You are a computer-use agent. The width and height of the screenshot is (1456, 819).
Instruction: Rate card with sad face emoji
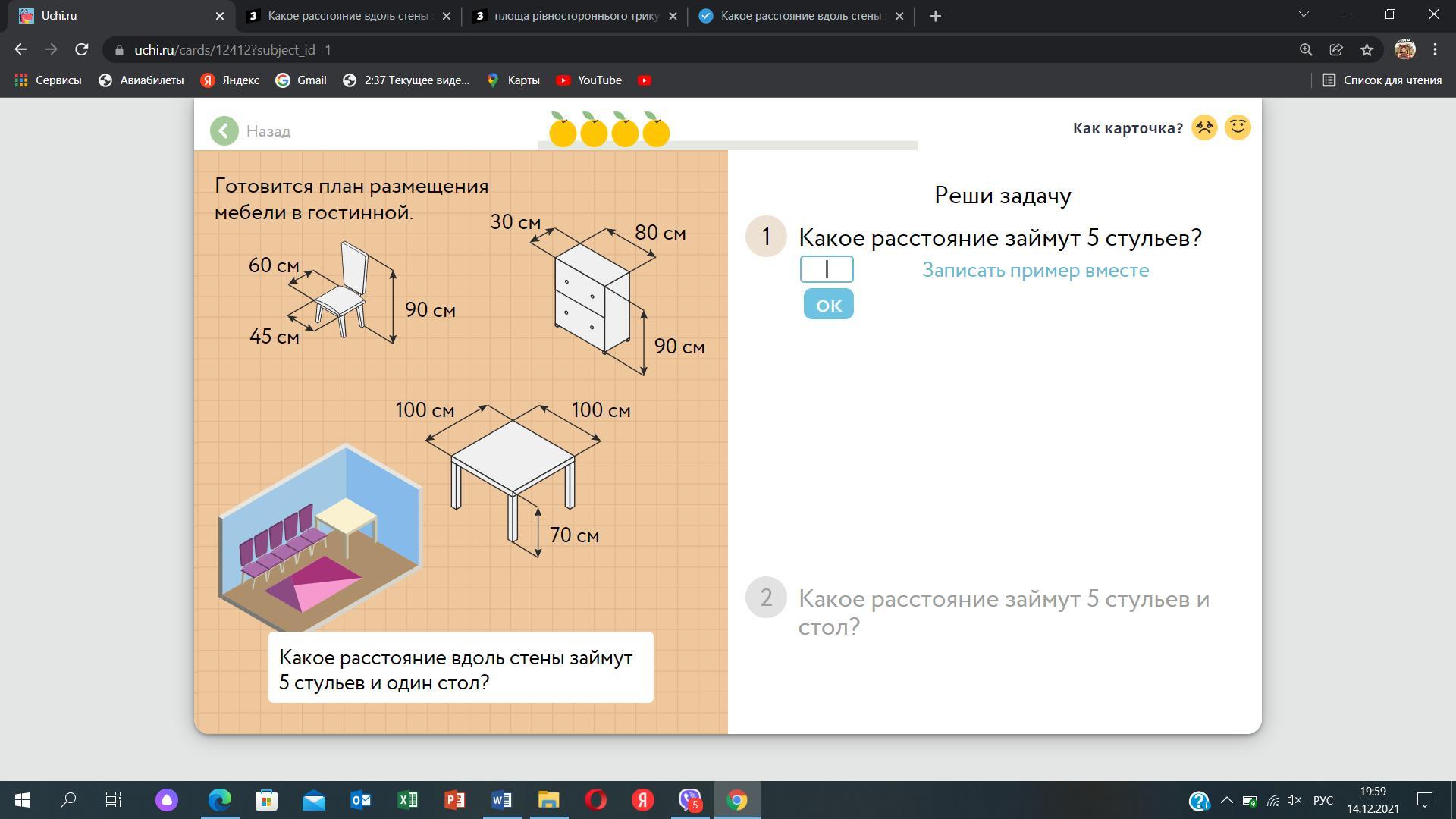[1204, 127]
